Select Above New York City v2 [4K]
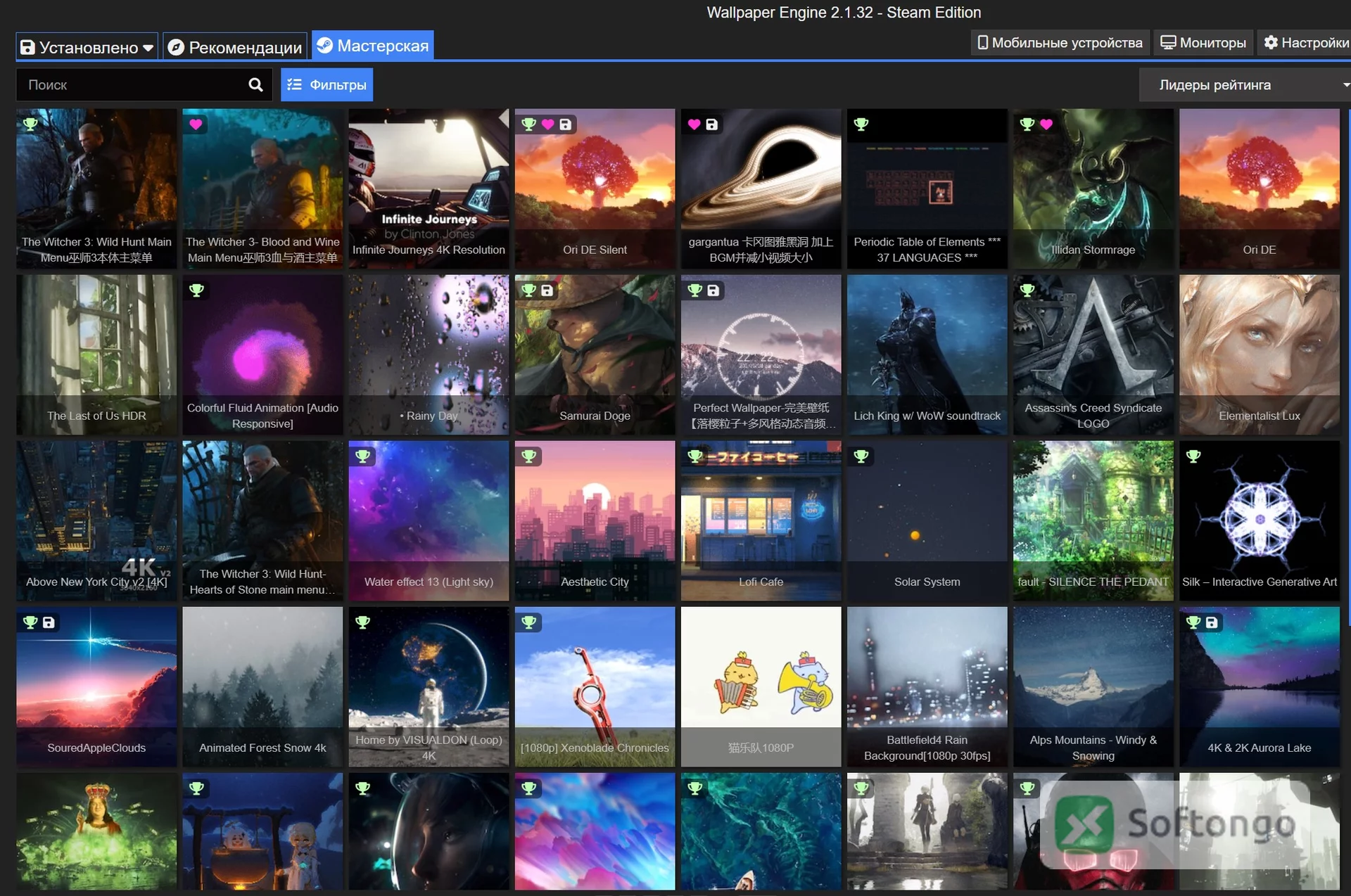1351x896 pixels. [96, 521]
